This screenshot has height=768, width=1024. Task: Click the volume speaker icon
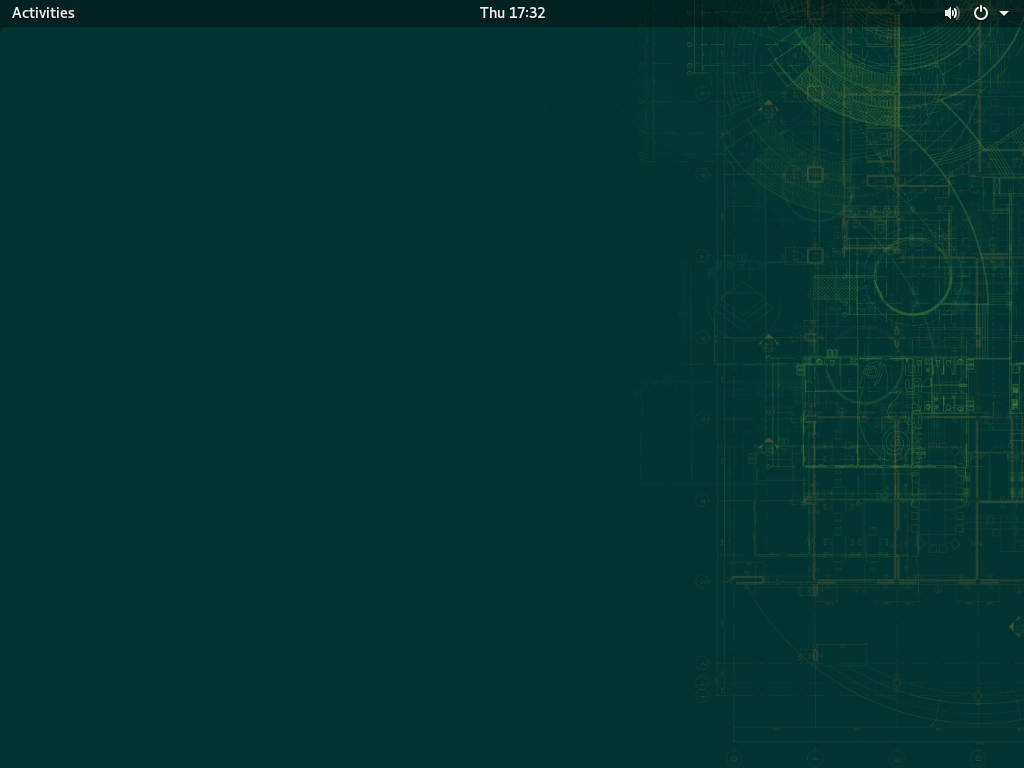pyautogui.click(x=952, y=13)
